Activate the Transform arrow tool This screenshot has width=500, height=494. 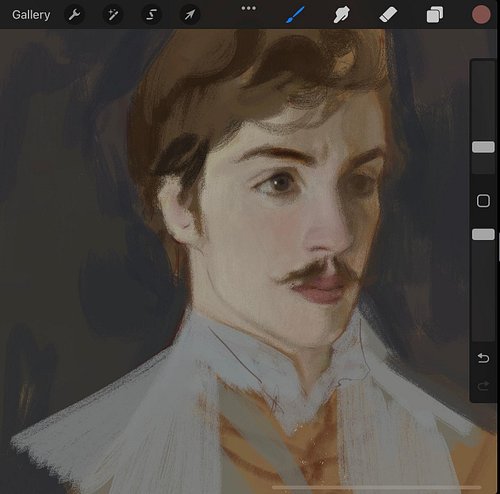coord(190,15)
